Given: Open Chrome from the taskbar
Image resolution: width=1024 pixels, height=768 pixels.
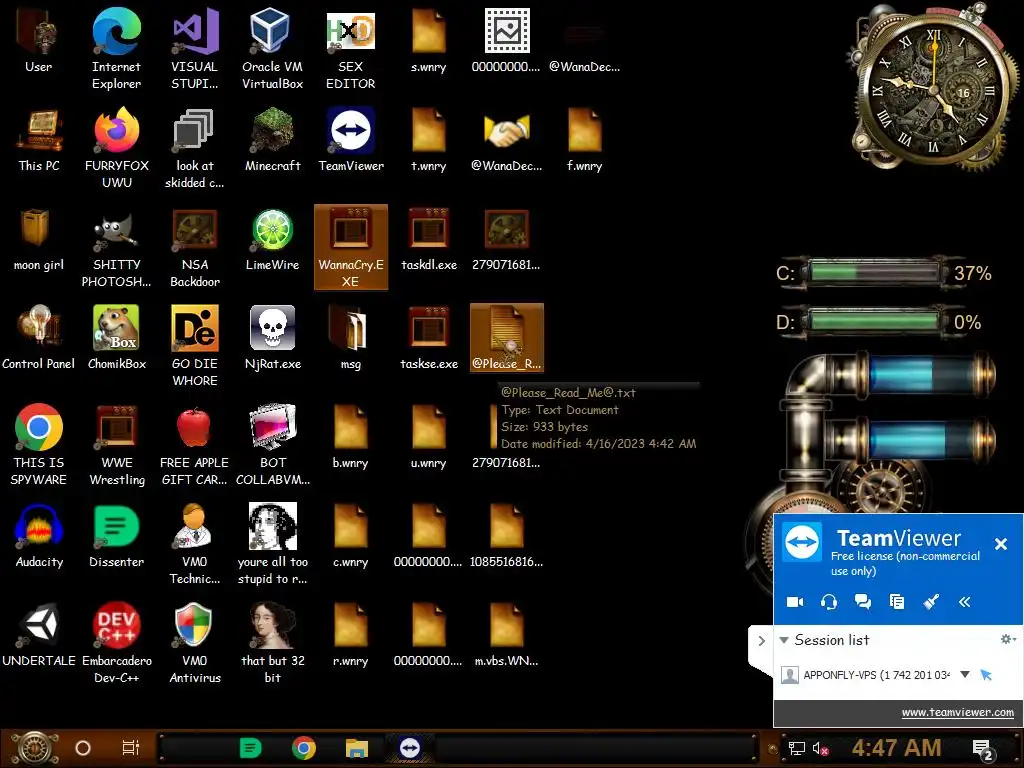Looking at the screenshot, I should tap(304, 748).
